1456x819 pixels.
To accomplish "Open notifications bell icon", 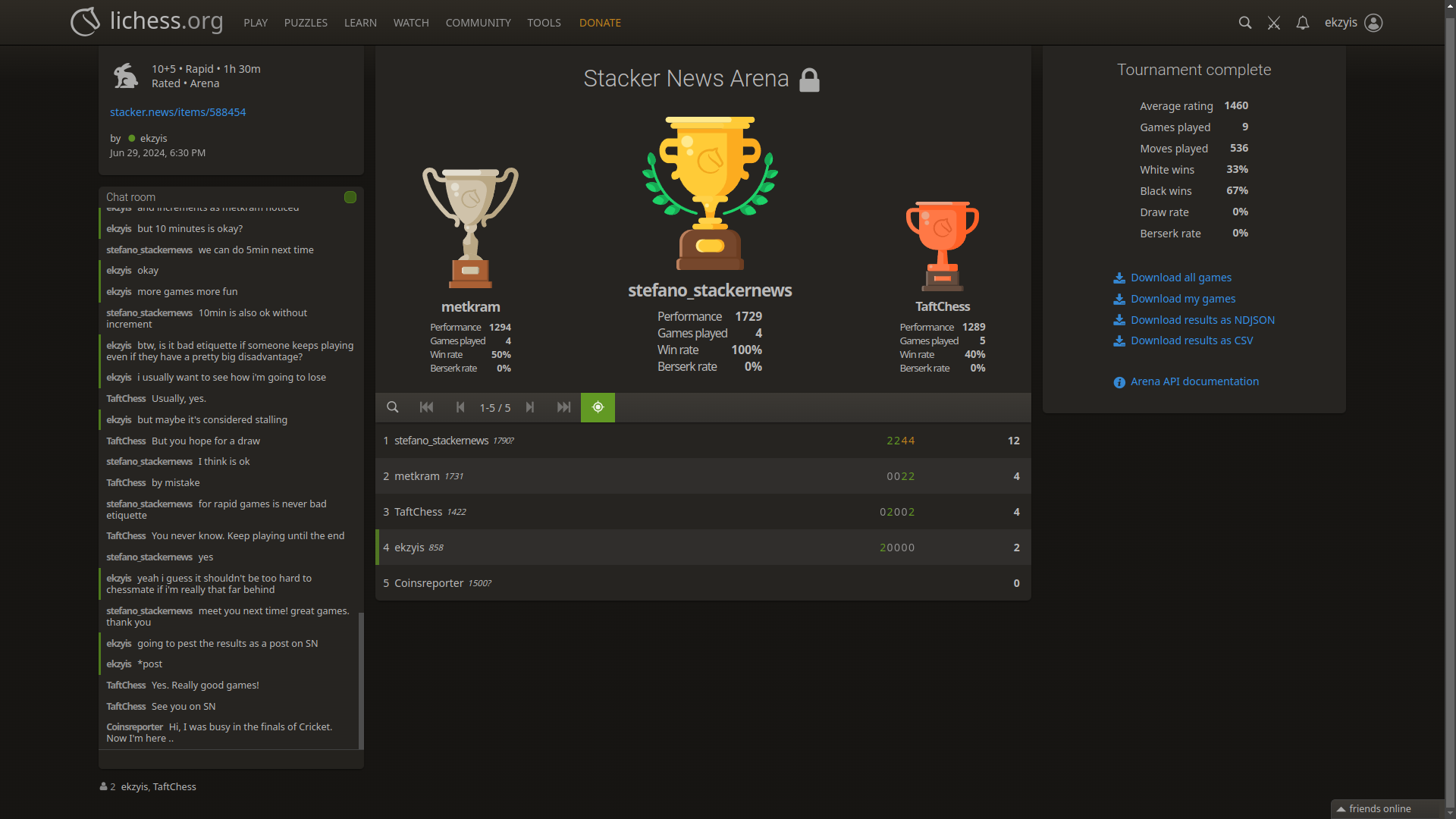I will click(1303, 23).
